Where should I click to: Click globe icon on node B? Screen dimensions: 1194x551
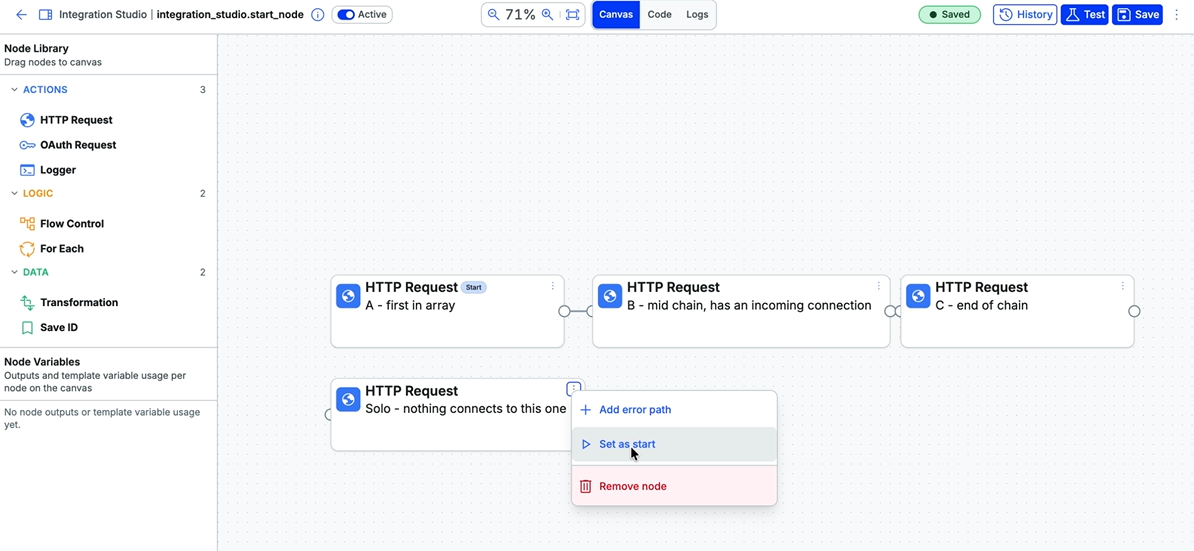(610, 296)
